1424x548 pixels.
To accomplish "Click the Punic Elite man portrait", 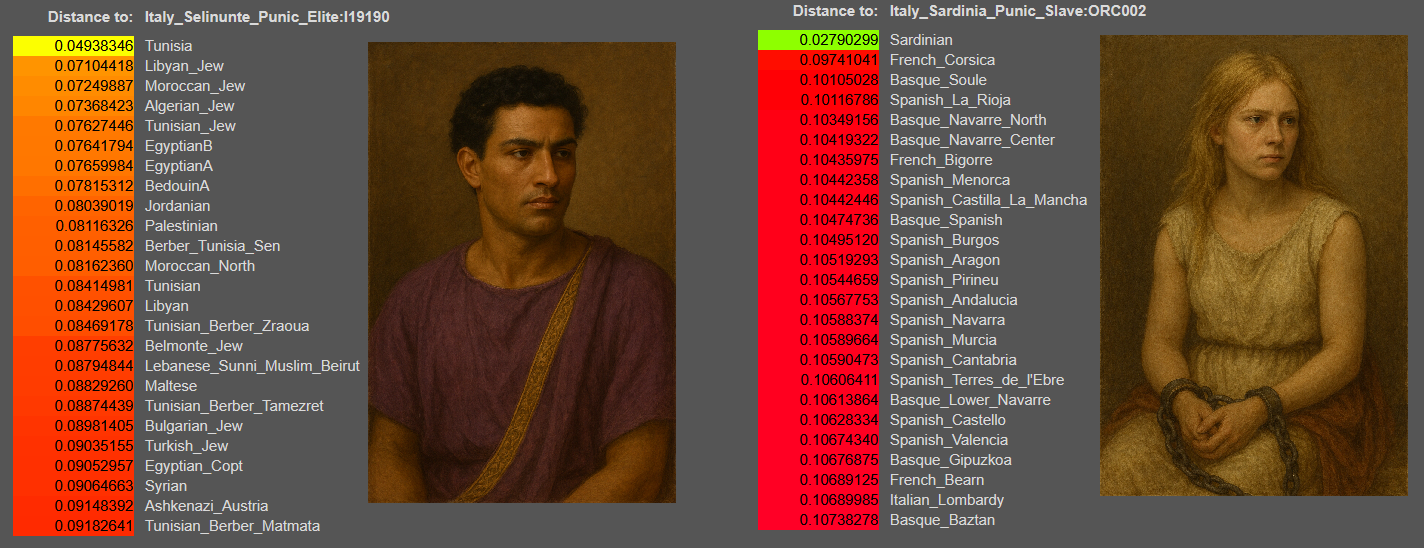I will [522, 272].
